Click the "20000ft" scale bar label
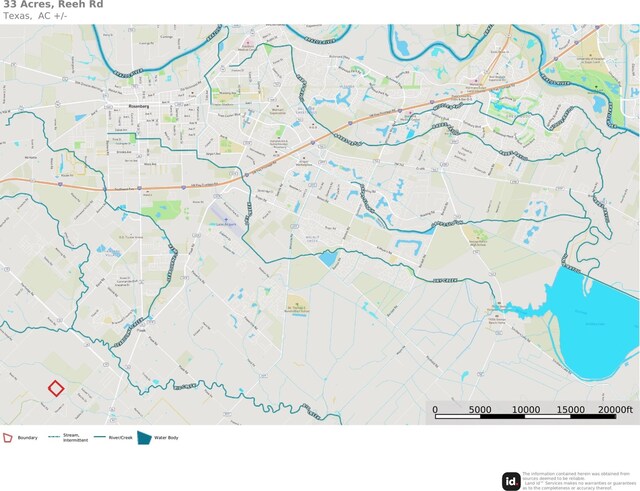Screen dimensions: 640x491 tap(615, 409)
